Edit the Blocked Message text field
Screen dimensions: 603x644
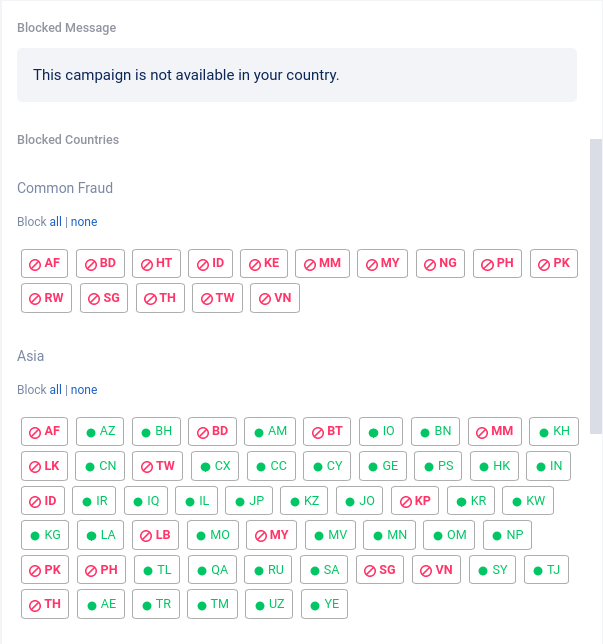[x=297, y=75]
